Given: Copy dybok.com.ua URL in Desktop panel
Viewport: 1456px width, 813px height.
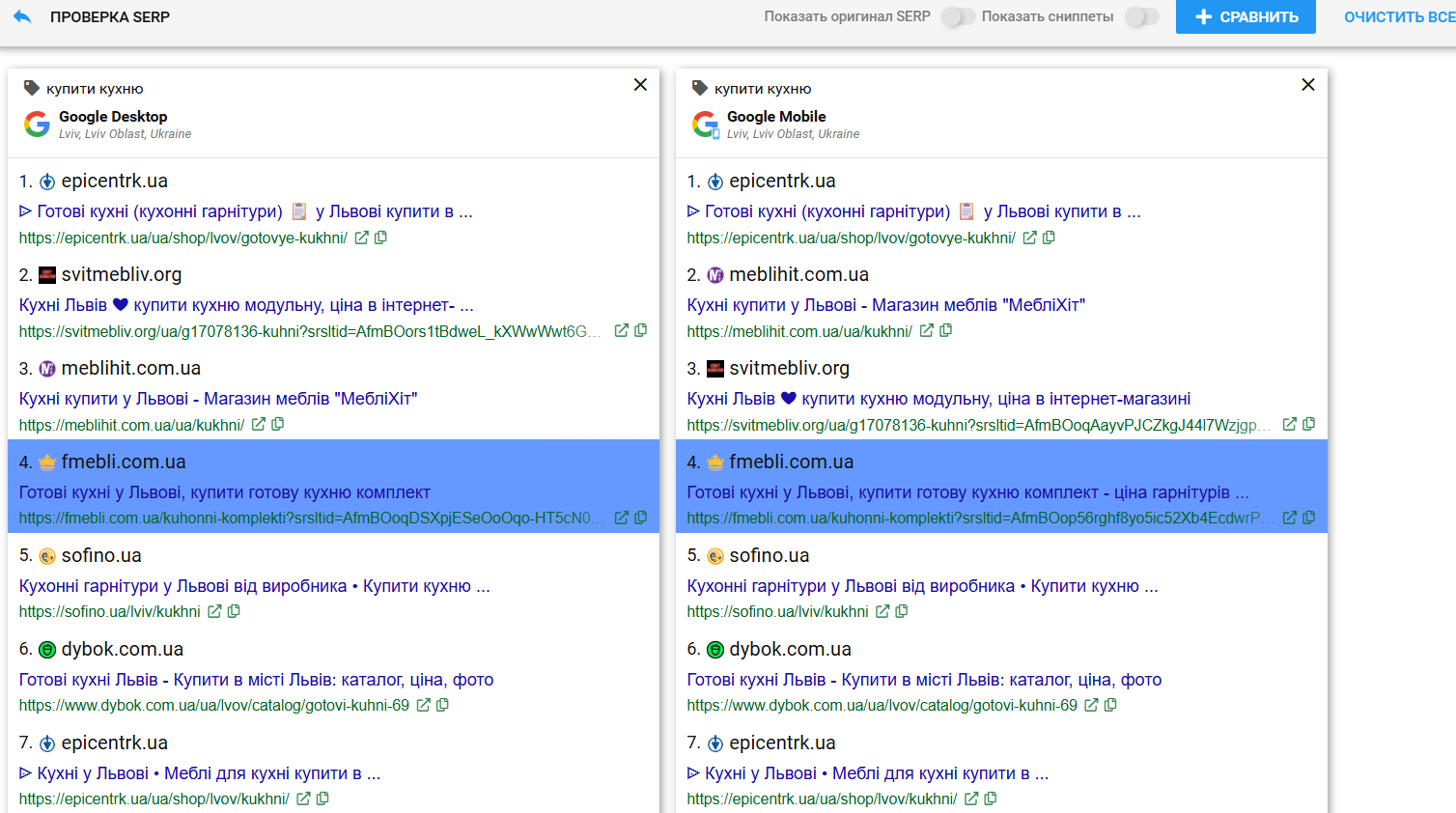Looking at the screenshot, I should coord(442,705).
